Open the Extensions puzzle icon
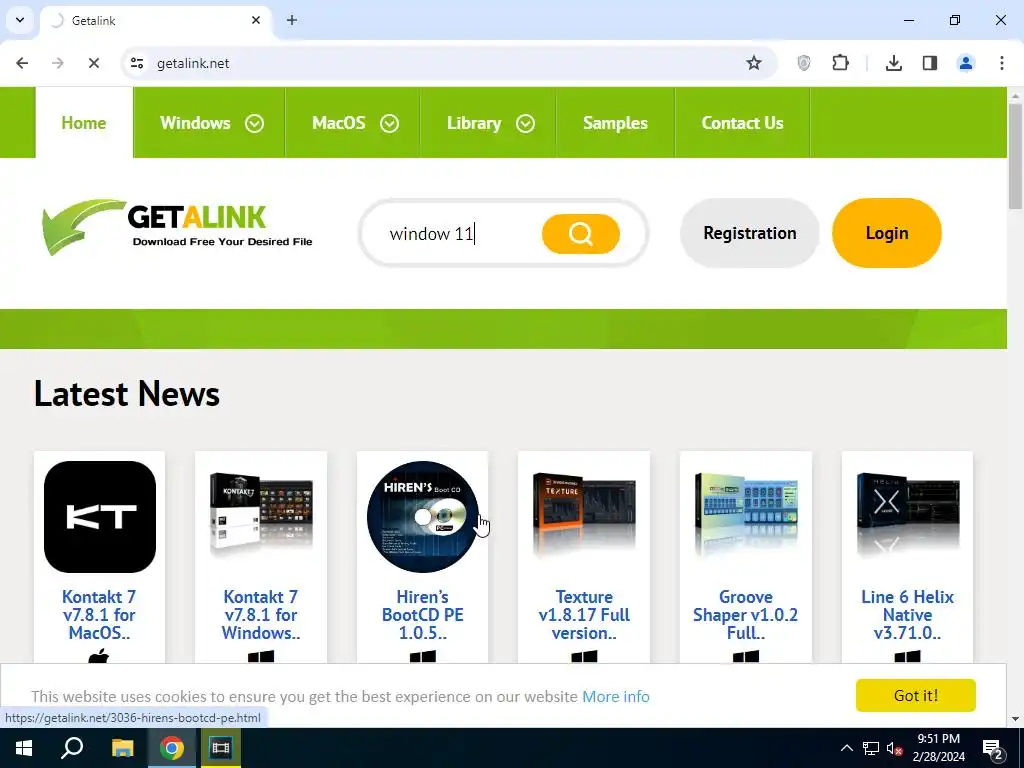The height and width of the screenshot is (768, 1024). click(840, 63)
